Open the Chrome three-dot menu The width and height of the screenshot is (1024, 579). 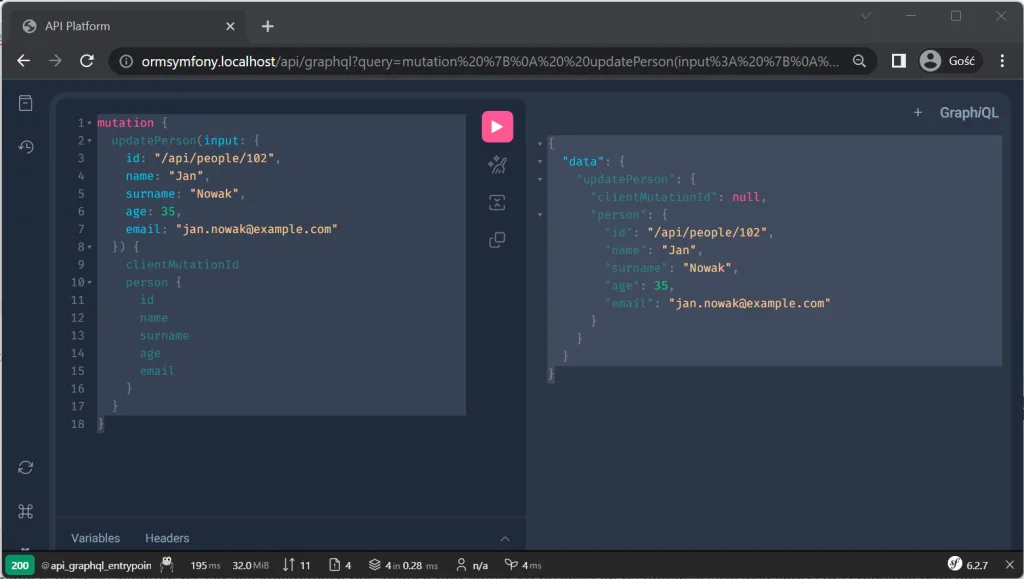point(1002,61)
